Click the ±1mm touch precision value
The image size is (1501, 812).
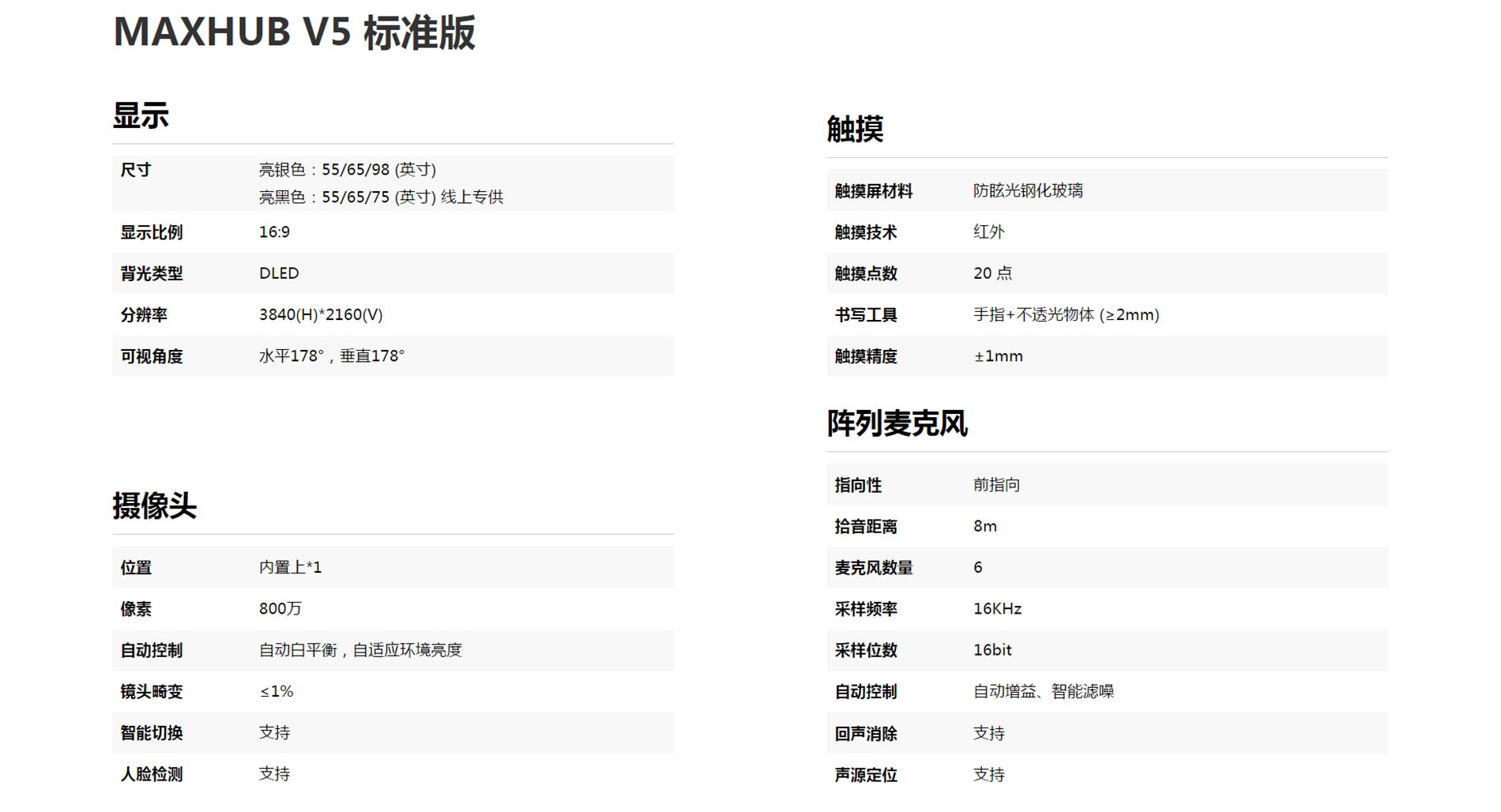(999, 356)
